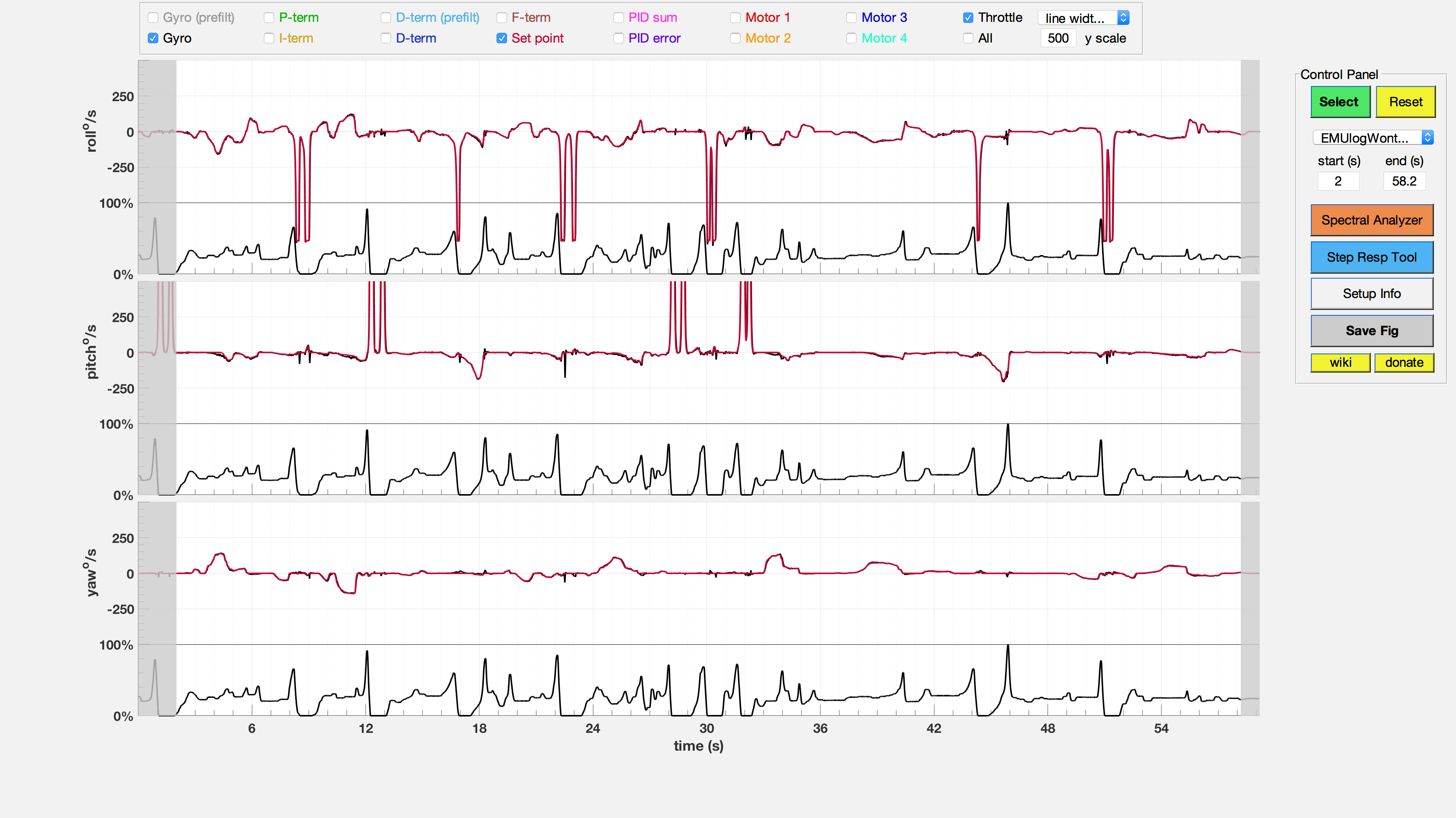
Task: Open the Spectral Analyzer
Action: (1372, 220)
